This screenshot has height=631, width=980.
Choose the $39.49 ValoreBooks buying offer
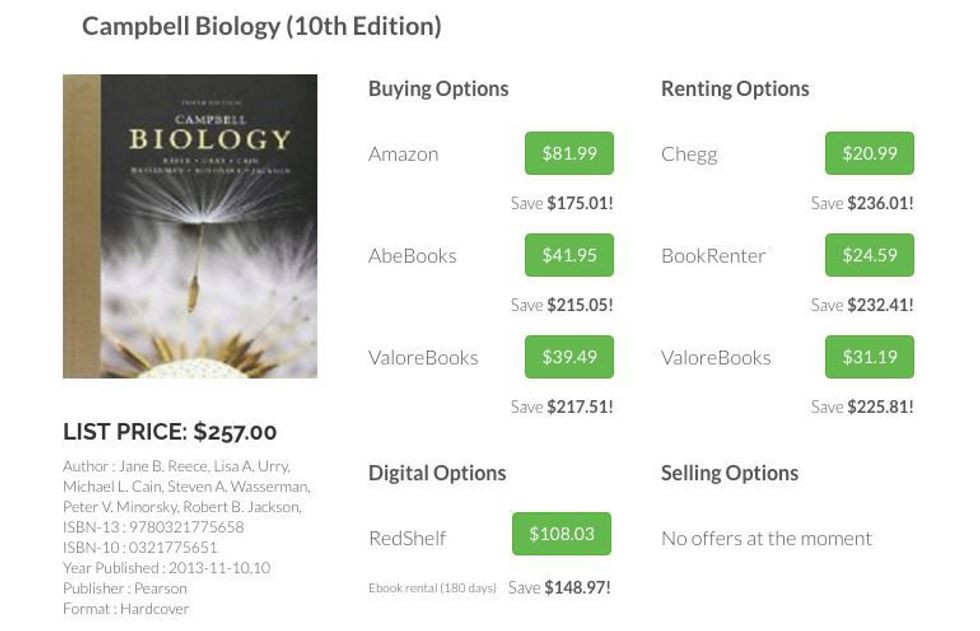coord(569,357)
